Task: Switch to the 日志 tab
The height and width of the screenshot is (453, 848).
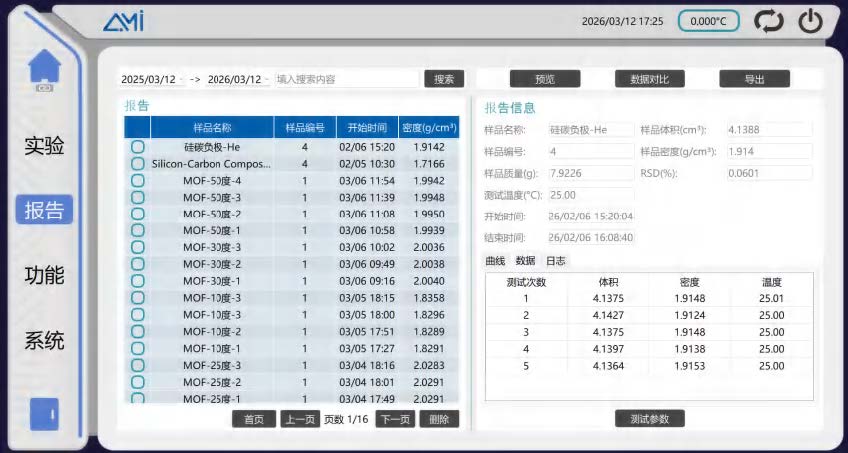Action: coord(555,261)
